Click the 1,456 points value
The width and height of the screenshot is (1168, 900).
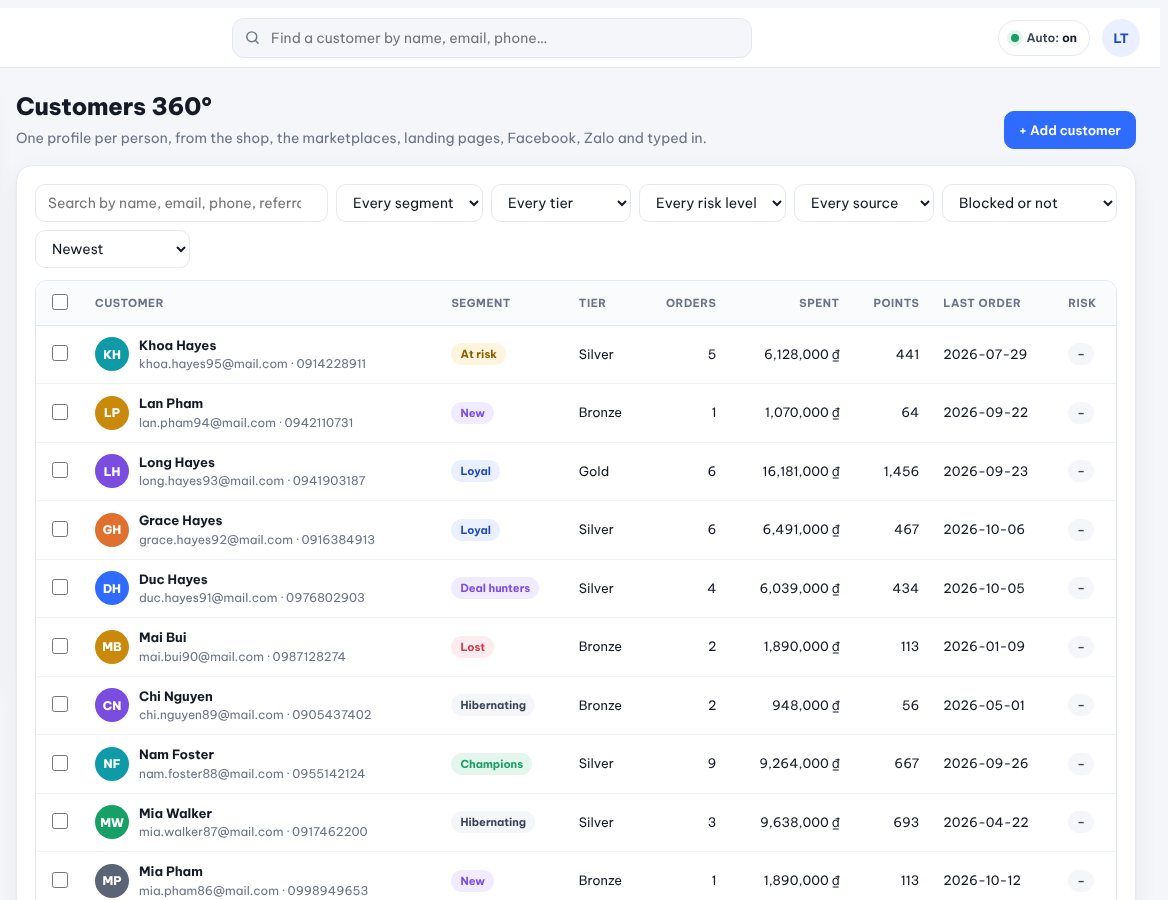click(901, 472)
